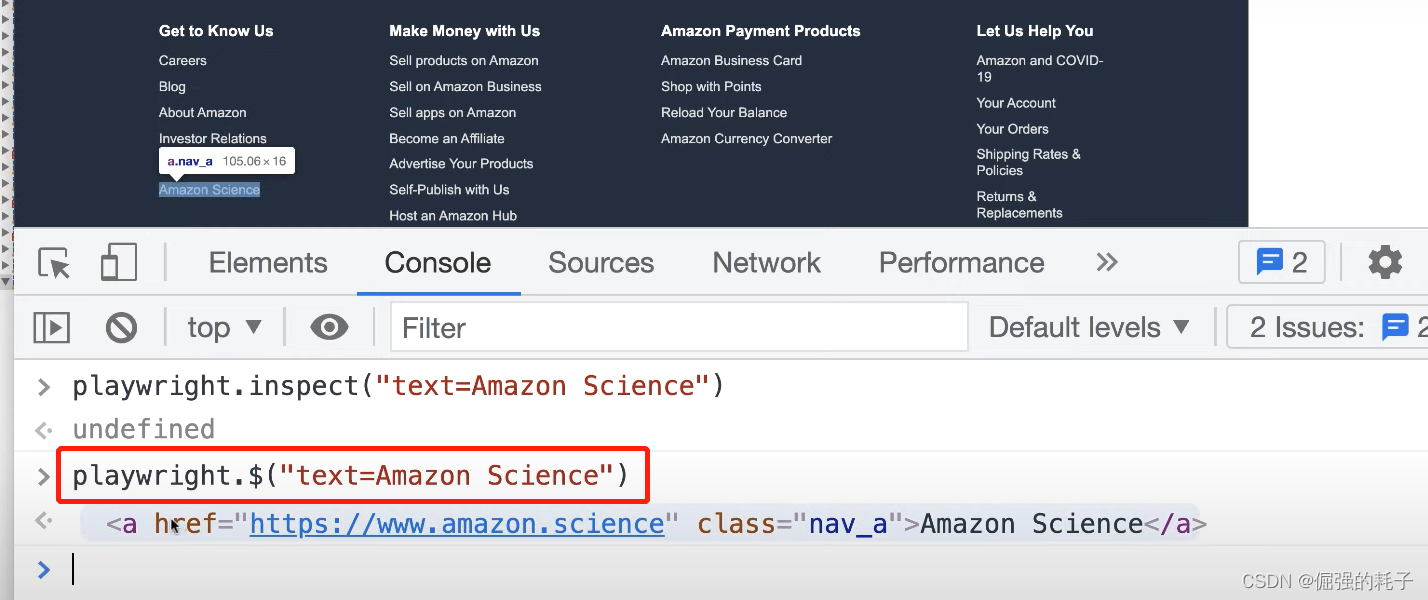The image size is (1428, 600).
Task: Expand the Default levels dropdown
Action: pos(1089,327)
